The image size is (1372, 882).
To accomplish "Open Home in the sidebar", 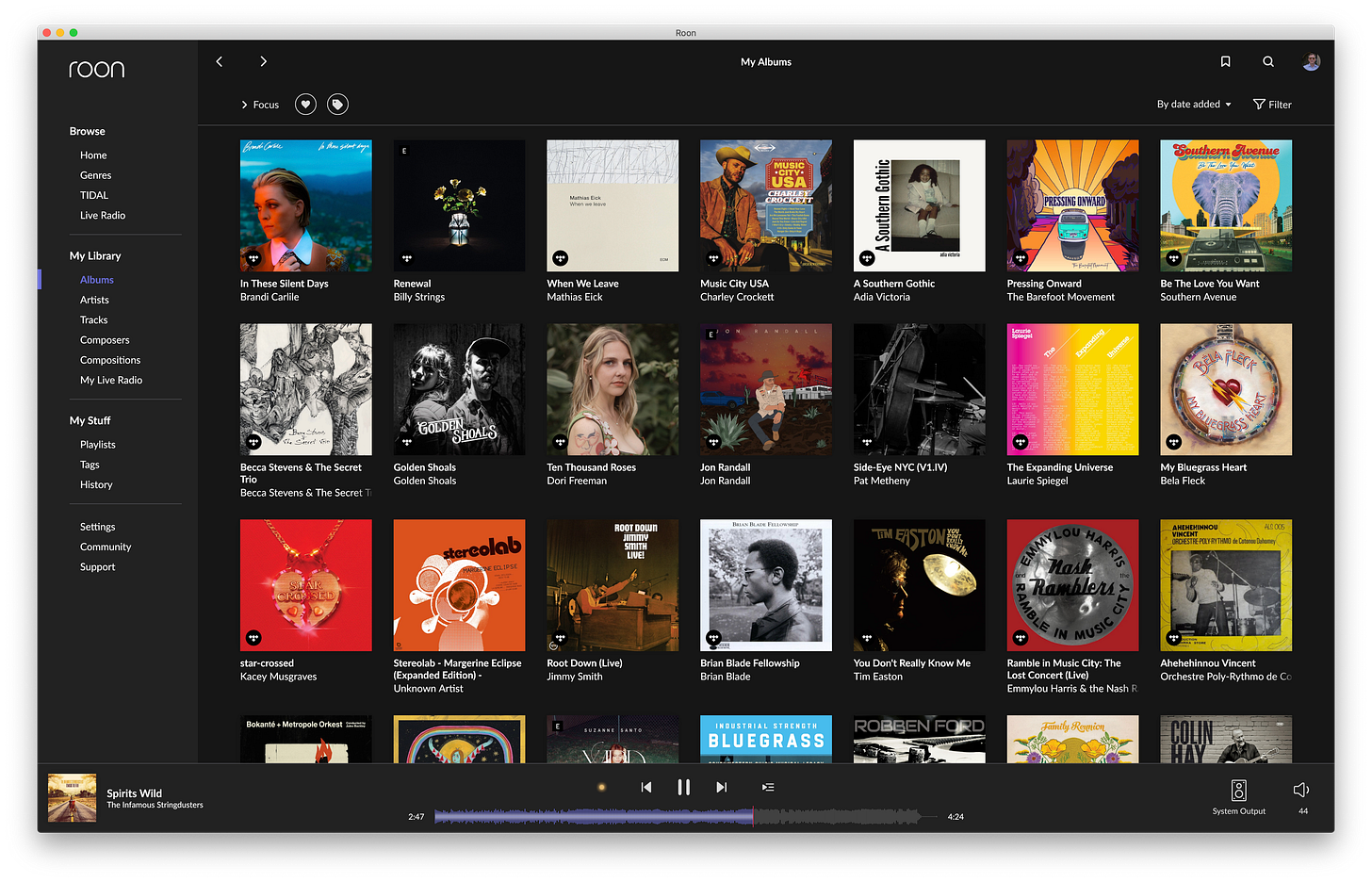I will point(93,155).
